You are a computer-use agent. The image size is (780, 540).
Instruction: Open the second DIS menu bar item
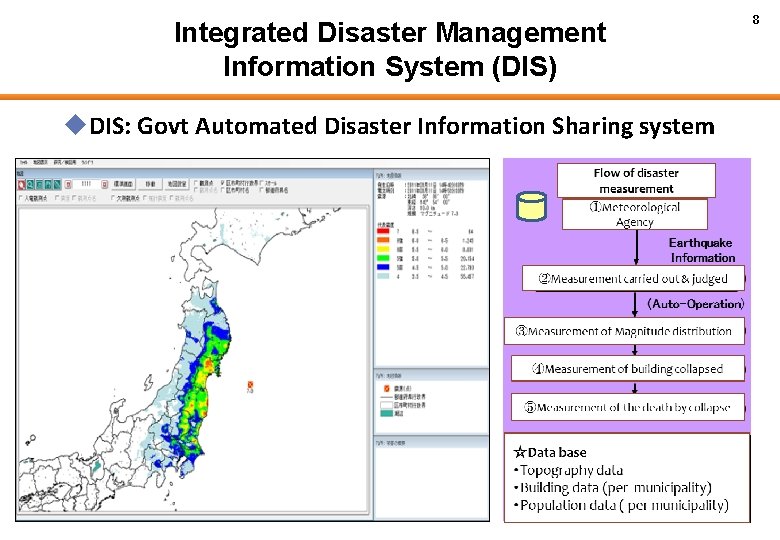click(x=41, y=163)
